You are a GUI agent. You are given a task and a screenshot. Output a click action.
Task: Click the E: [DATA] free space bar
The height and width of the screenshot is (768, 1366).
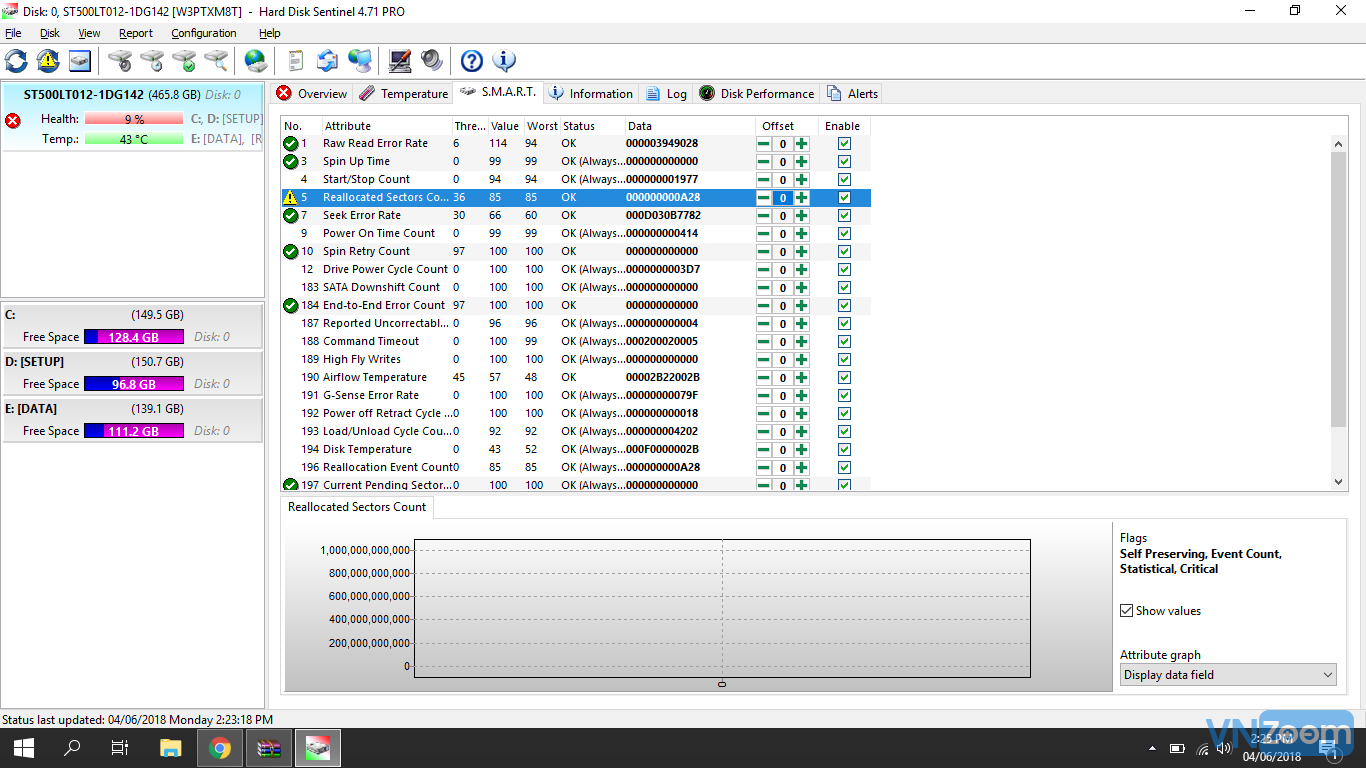(134, 431)
